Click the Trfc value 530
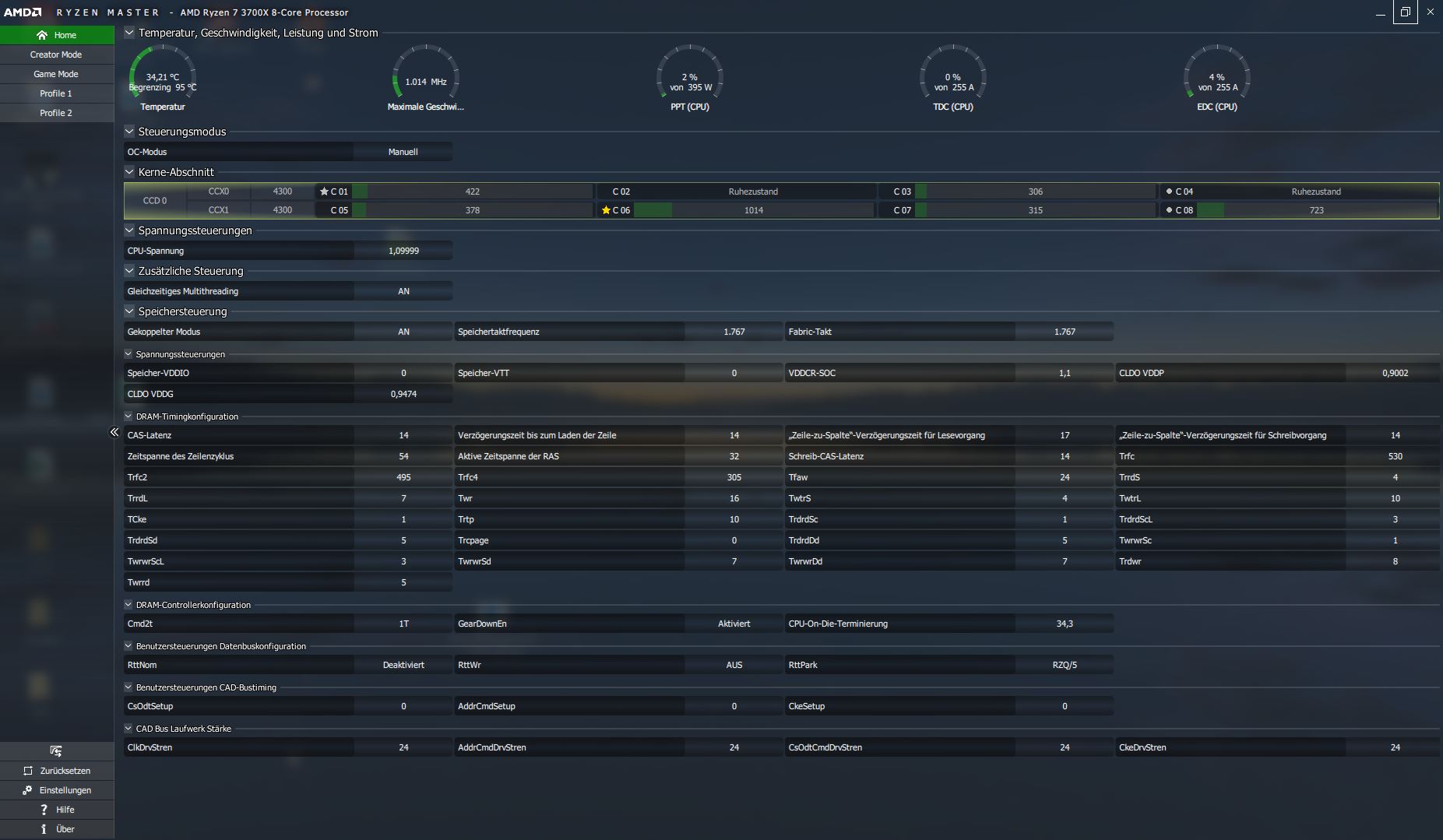 [1395, 456]
